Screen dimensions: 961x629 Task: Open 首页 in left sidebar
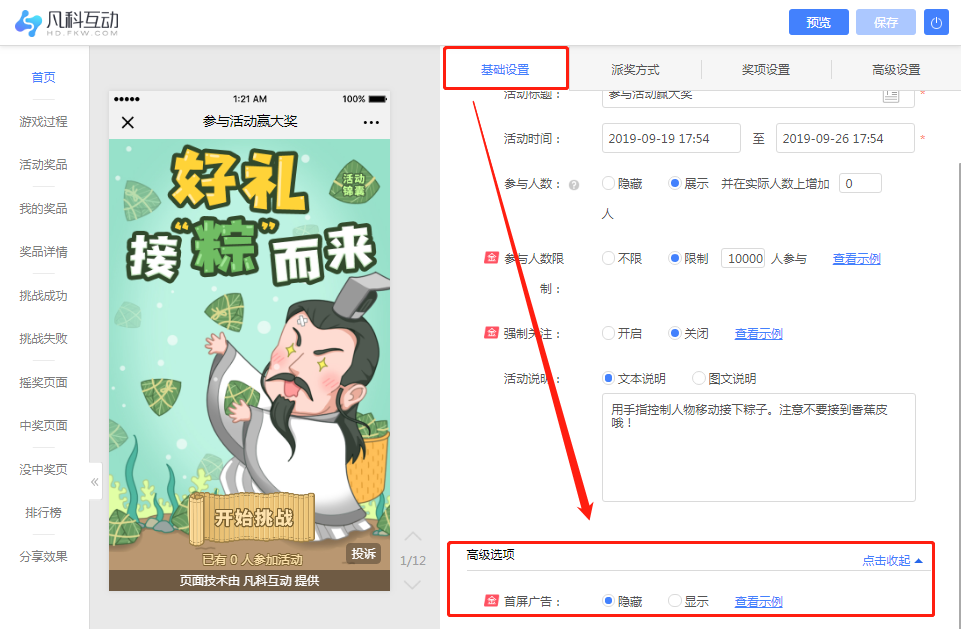pyautogui.click(x=44, y=77)
